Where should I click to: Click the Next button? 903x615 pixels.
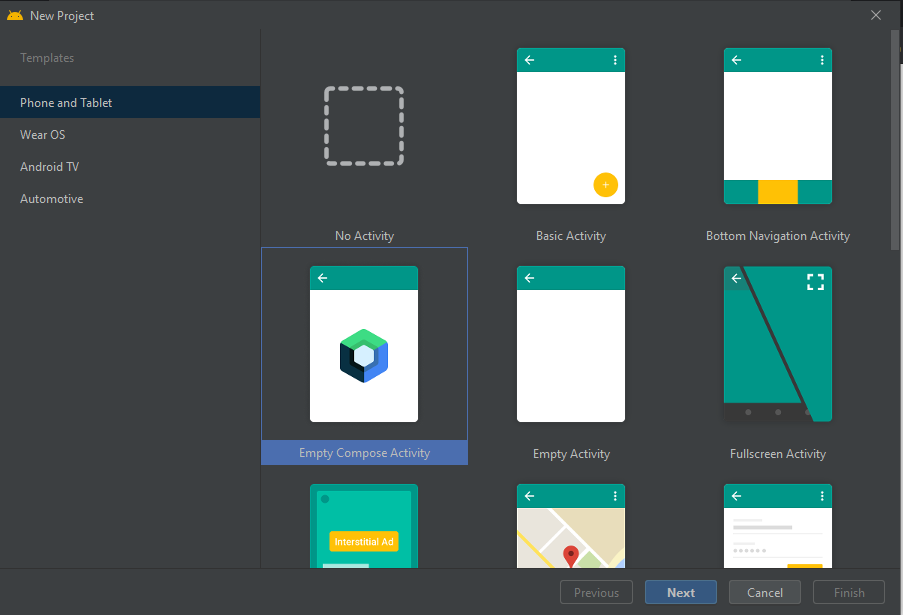tap(680, 591)
